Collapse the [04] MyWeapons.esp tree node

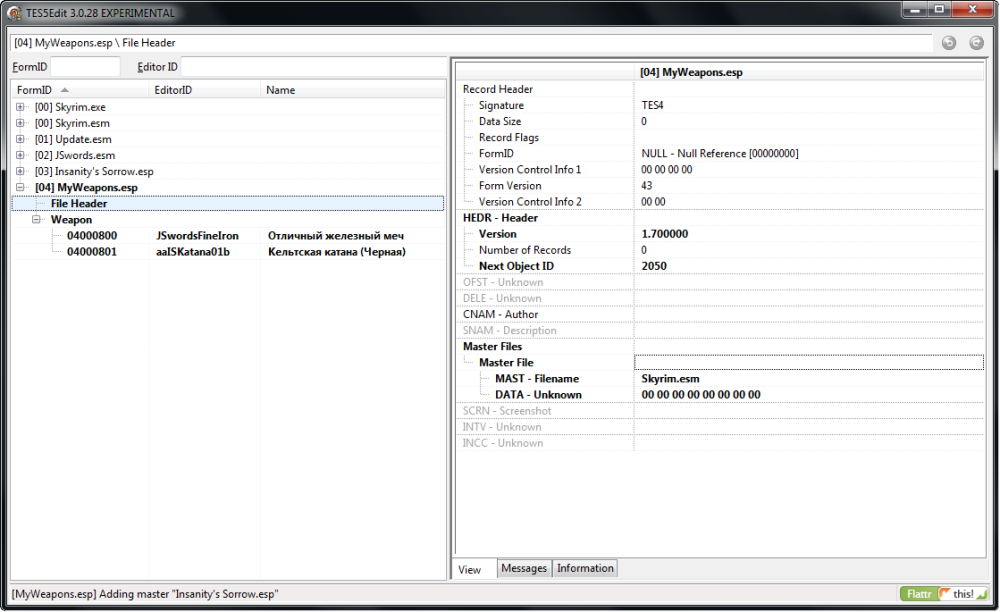[x=20, y=187]
